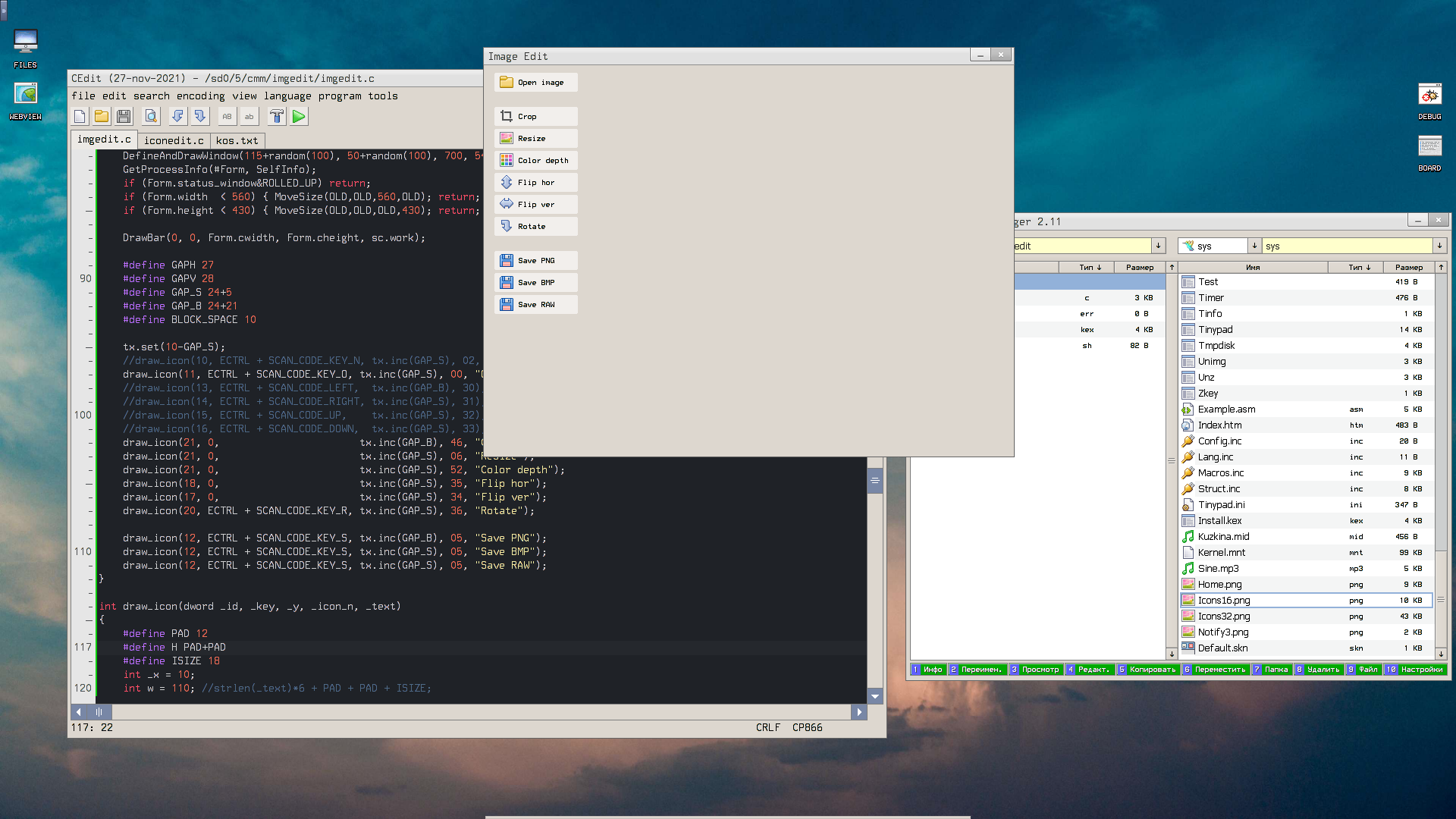
Task: Open the encoding menu in CEdit
Action: [x=200, y=96]
